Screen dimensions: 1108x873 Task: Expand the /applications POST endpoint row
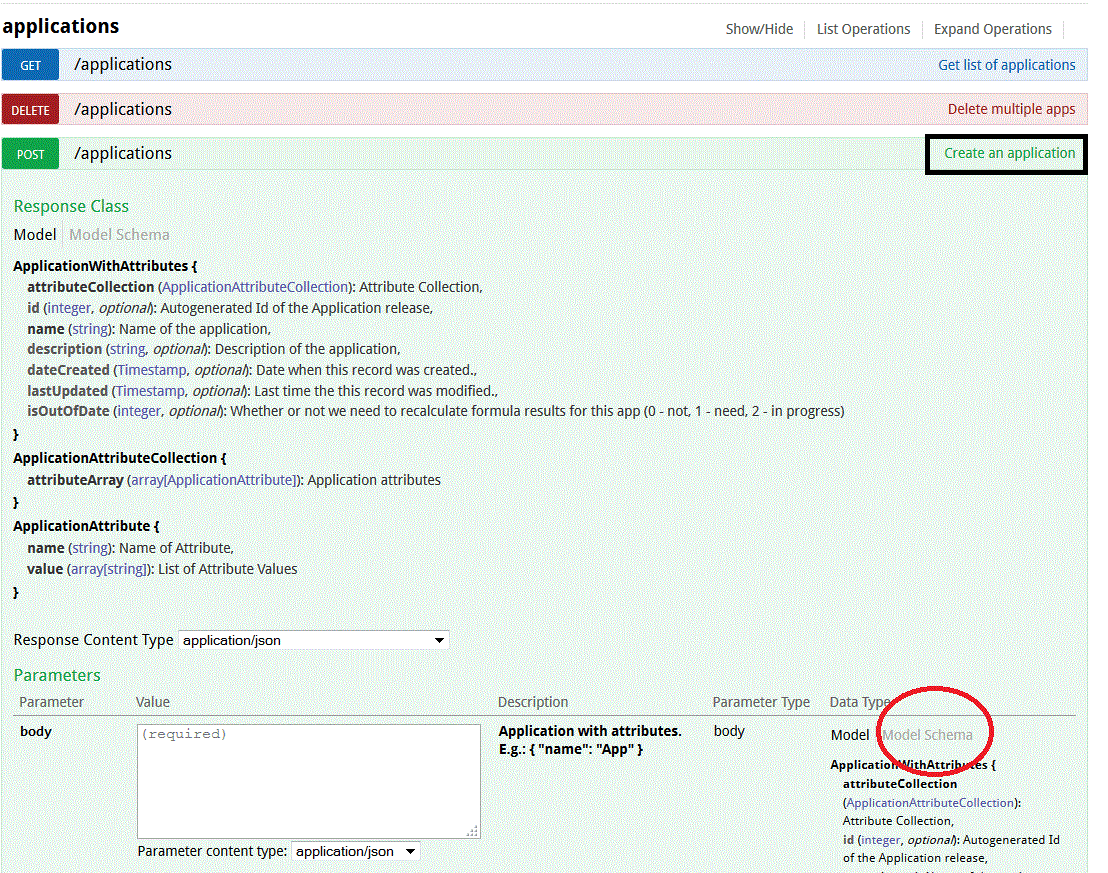(x=122, y=153)
